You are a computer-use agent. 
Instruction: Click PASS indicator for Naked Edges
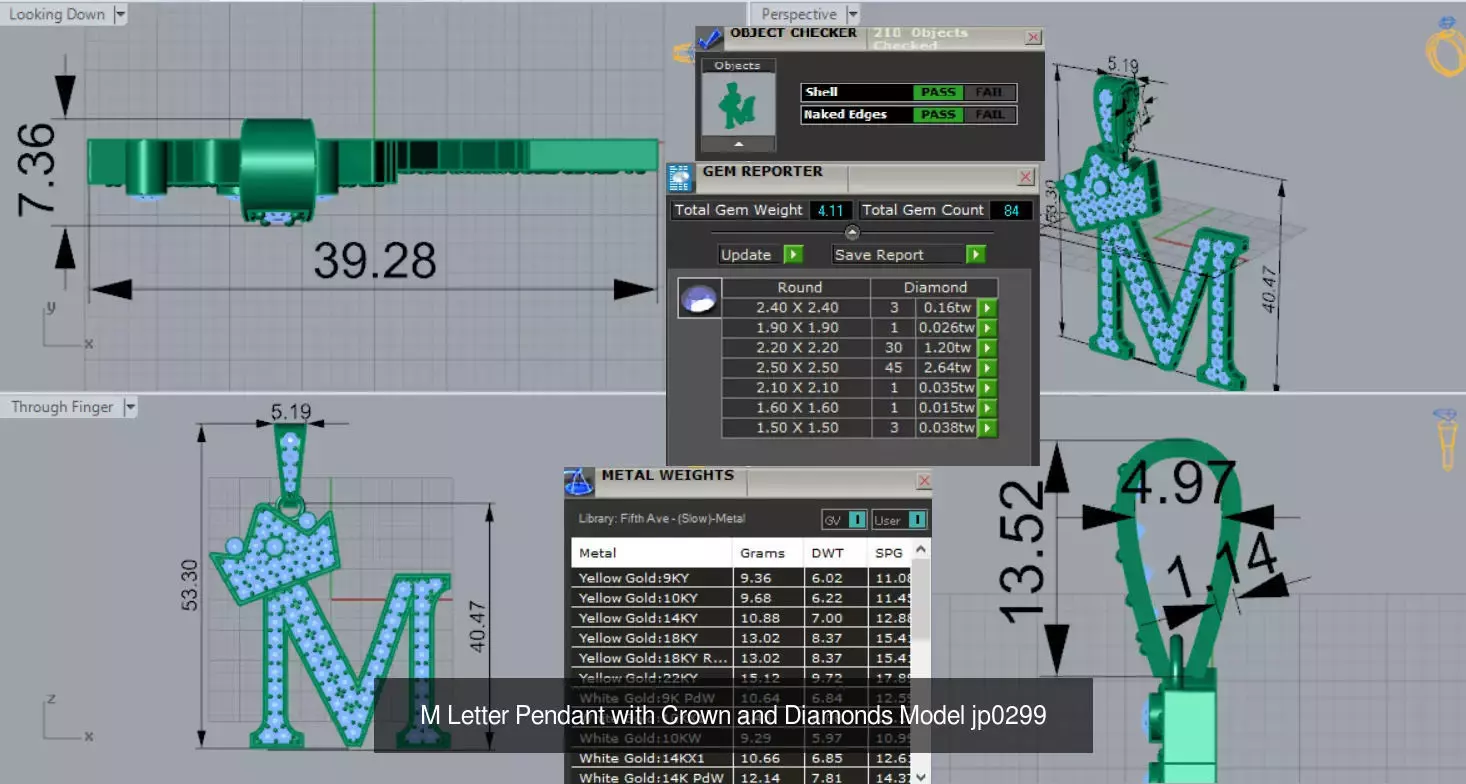[938, 114]
